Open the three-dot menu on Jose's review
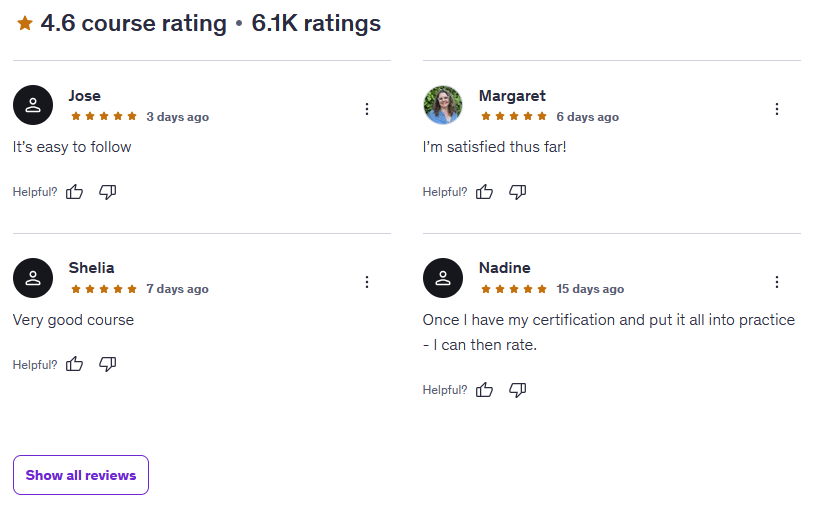 click(367, 109)
